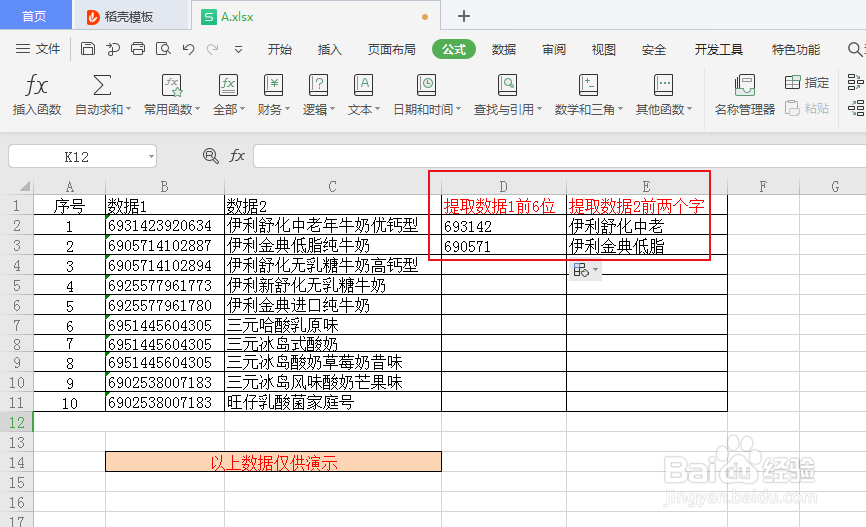This screenshot has width=866, height=527.
Task: Click the undo arrow icon
Action: (x=188, y=49)
